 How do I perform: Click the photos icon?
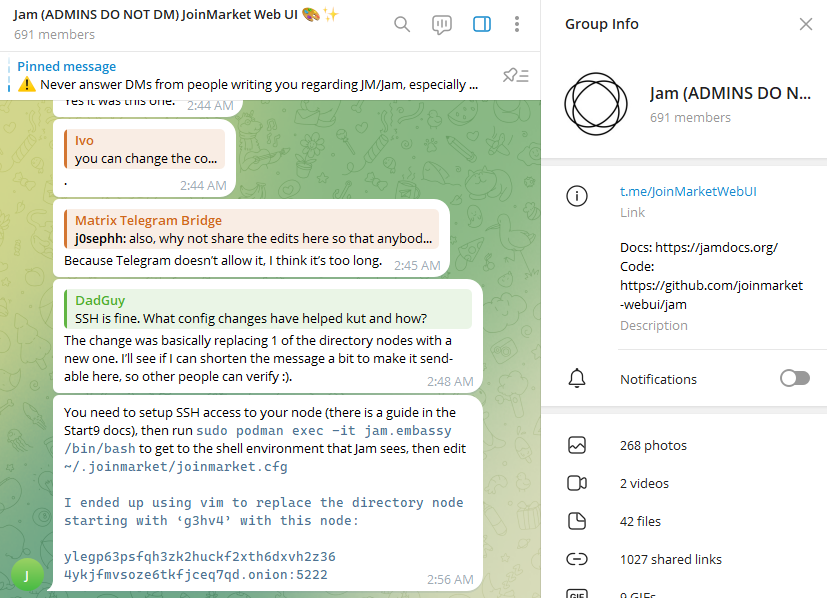(577, 445)
